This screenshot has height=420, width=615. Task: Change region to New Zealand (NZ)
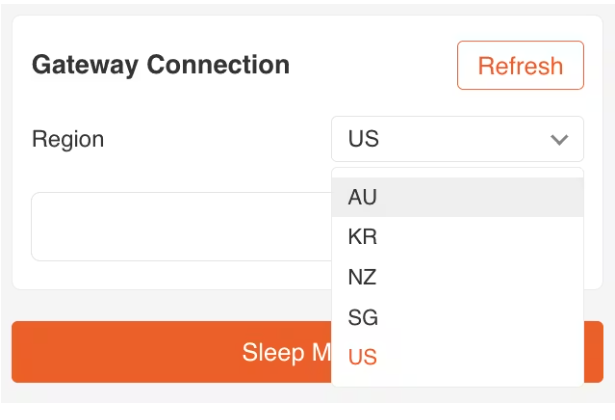(457, 277)
